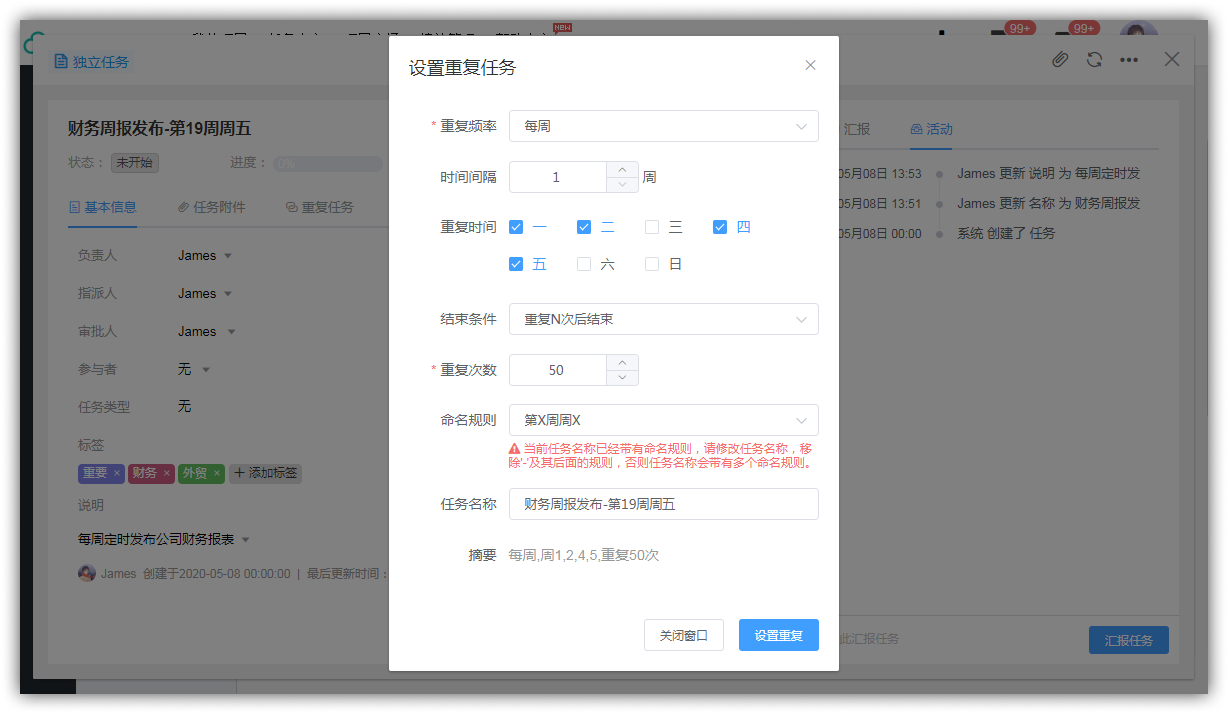This screenshot has height=714, width=1228.
Task: Open the 命名规则 dropdown showing 第X周周X
Action: point(664,420)
